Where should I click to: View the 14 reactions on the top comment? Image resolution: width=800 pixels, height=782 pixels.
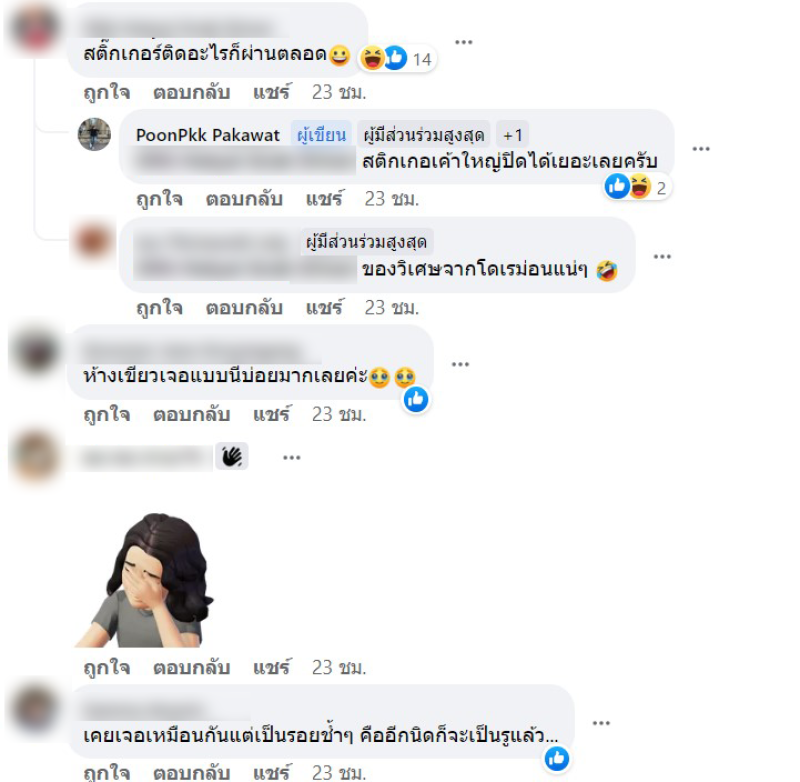[x=397, y=58]
